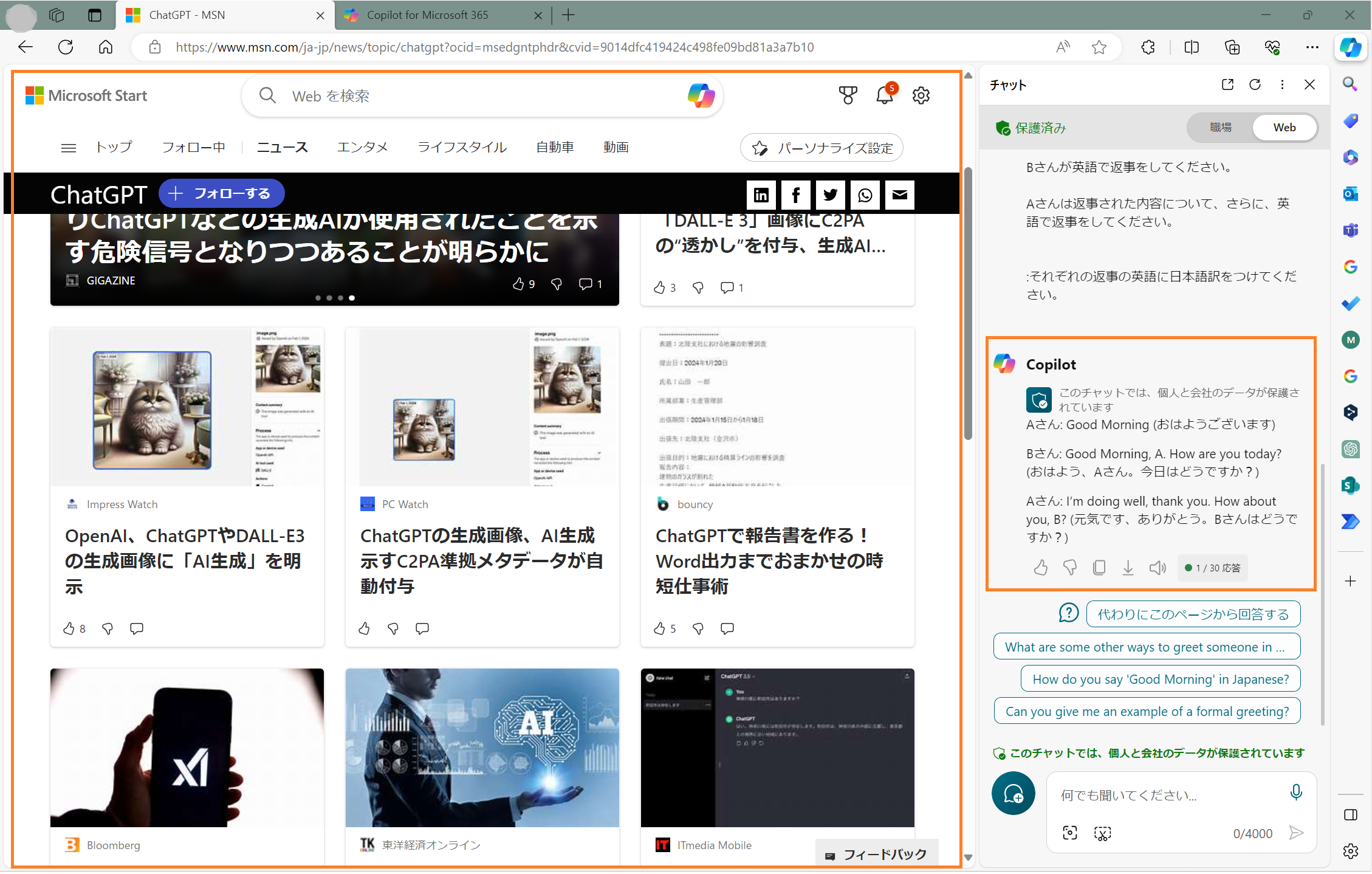Viewport: 1372px width, 874px height.
Task: Click 代わりにこのページから回答する suggestion
Action: [1193, 614]
